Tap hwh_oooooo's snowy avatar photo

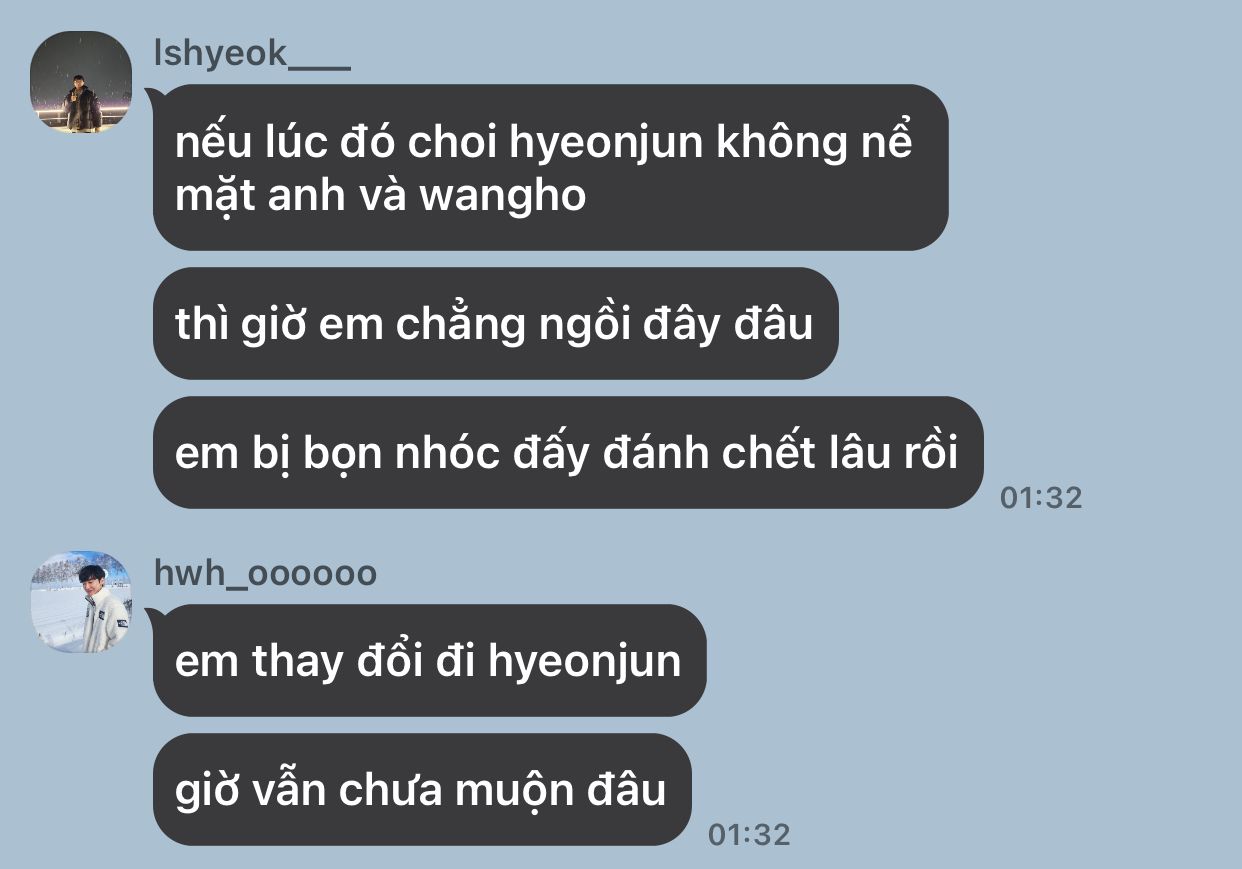(81, 602)
